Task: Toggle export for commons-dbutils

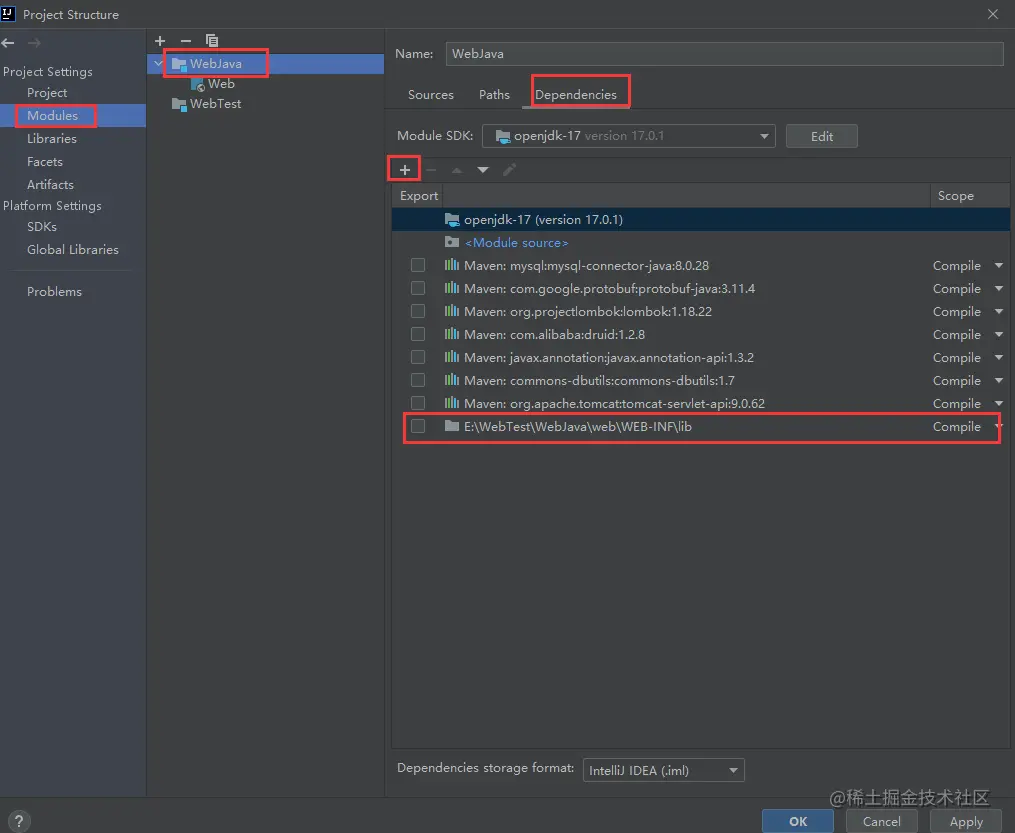Action: (418, 380)
